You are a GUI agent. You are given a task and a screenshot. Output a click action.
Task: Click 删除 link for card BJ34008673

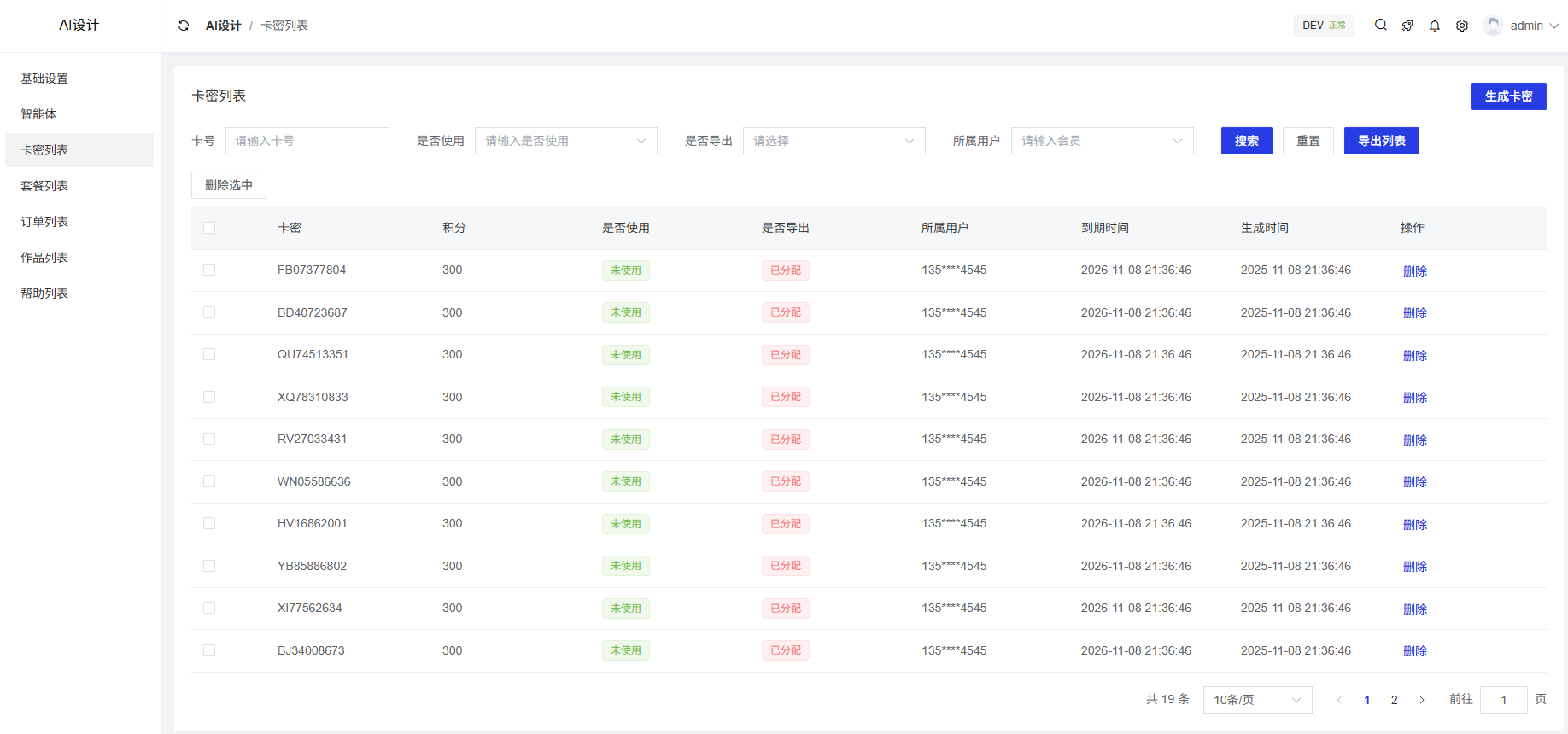[1414, 651]
